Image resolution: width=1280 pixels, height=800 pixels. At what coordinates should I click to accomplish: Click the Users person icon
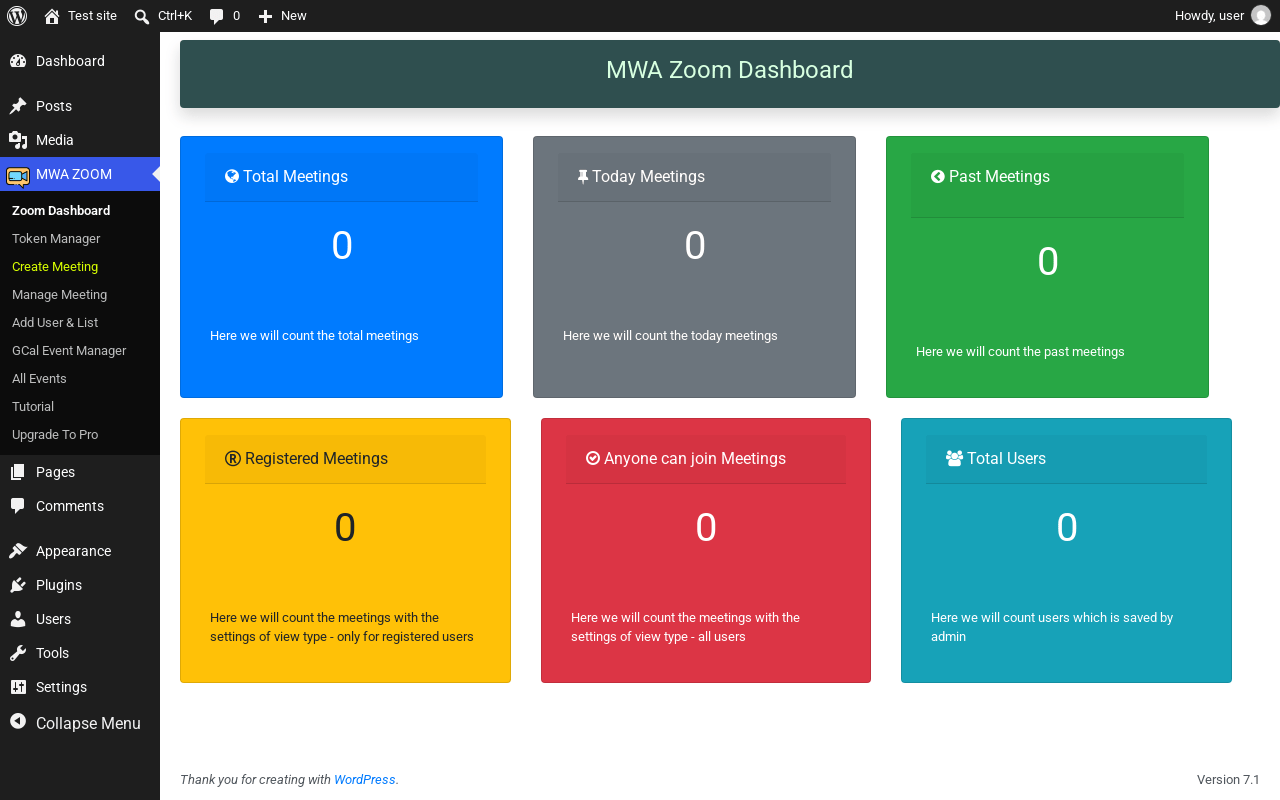coord(18,619)
